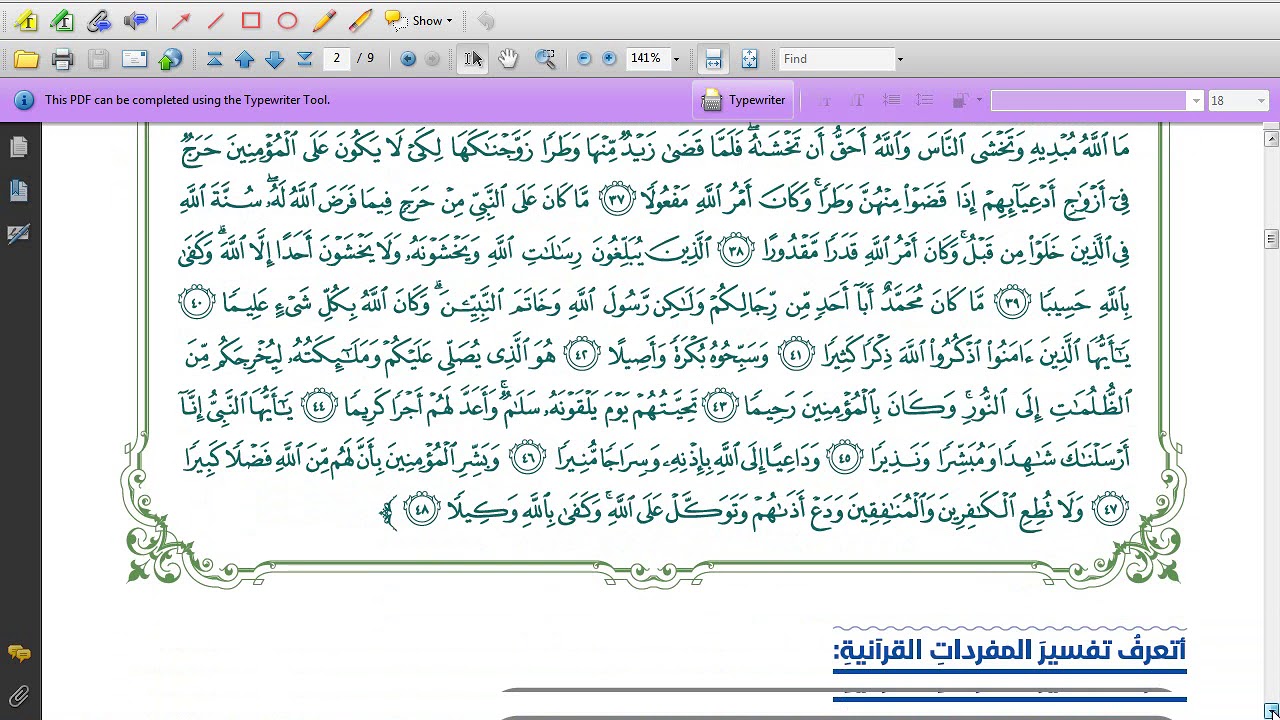Open the Find options dropdown arrow
The width and height of the screenshot is (1280, 720).
coord(900,59)
